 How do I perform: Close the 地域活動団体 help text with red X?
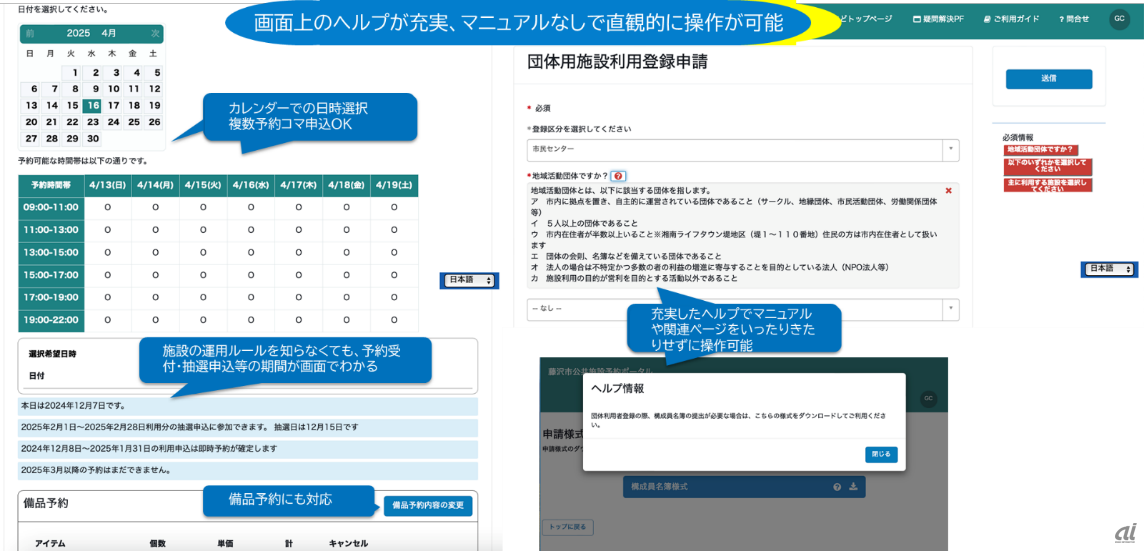[948, 190]
